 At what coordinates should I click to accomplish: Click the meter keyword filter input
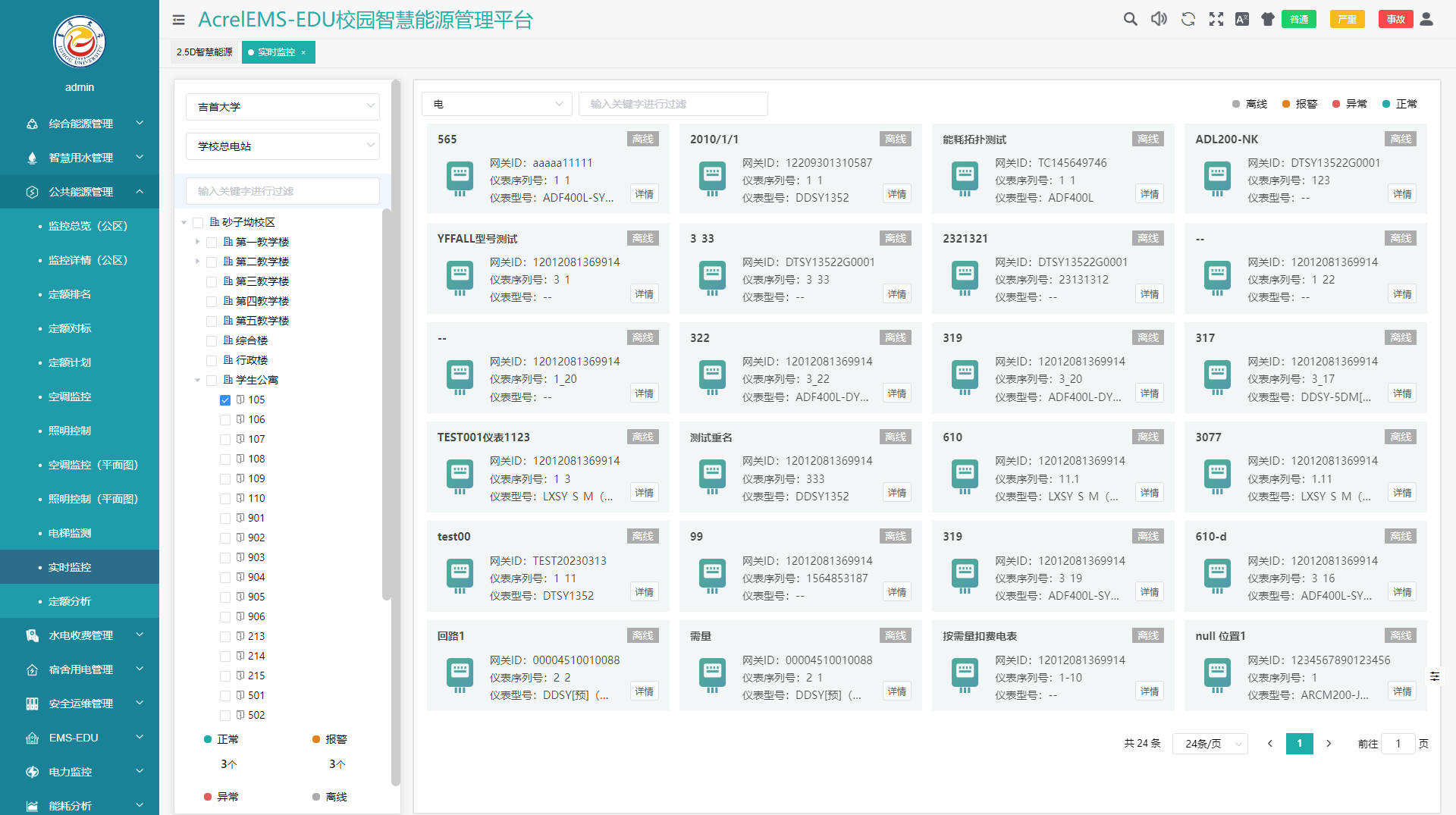673,104
